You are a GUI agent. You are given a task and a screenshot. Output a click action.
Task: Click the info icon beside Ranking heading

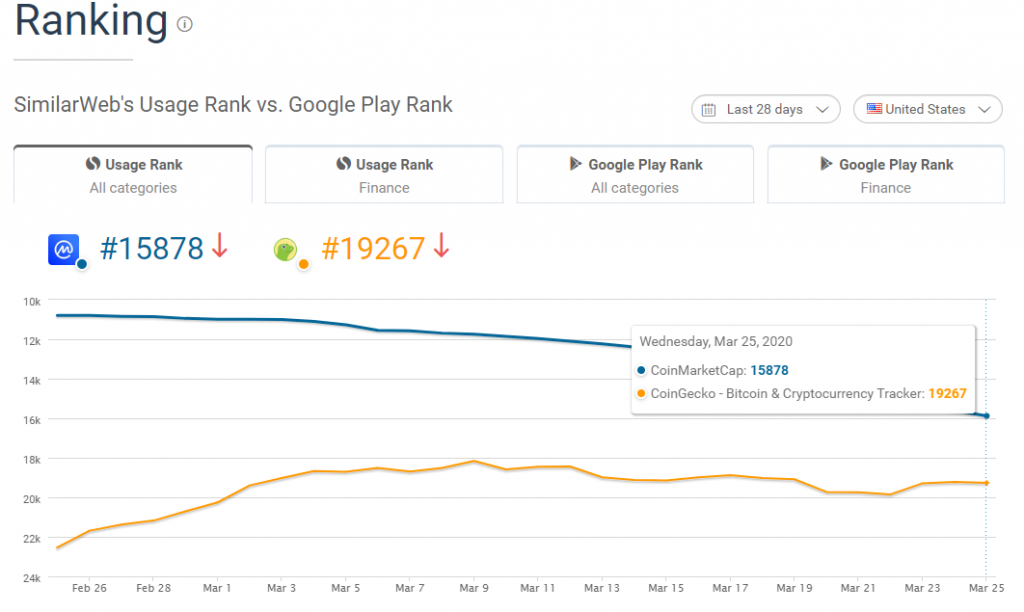[185, 25]
